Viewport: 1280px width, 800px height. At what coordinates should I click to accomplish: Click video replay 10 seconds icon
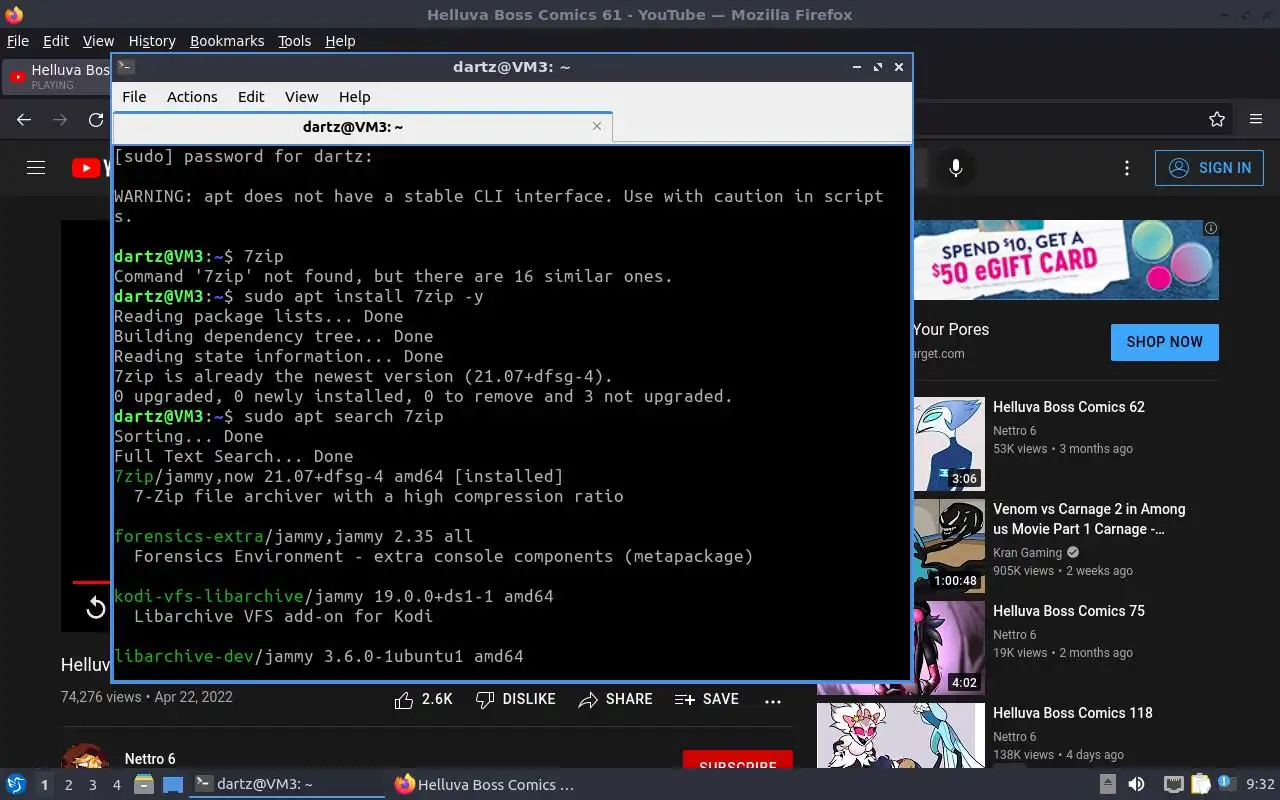[x=96, y=607]
